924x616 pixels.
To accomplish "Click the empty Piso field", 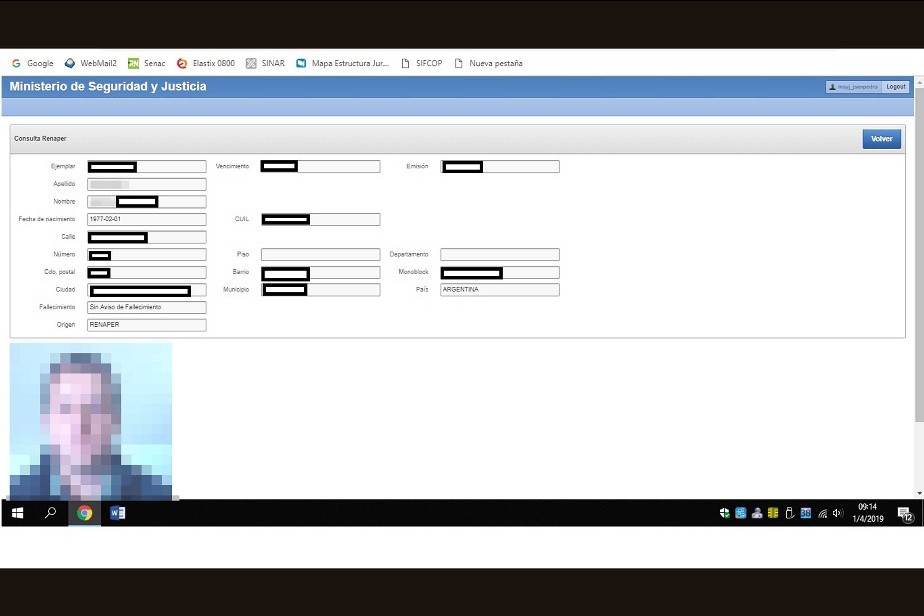I will (x=320, y=255).
